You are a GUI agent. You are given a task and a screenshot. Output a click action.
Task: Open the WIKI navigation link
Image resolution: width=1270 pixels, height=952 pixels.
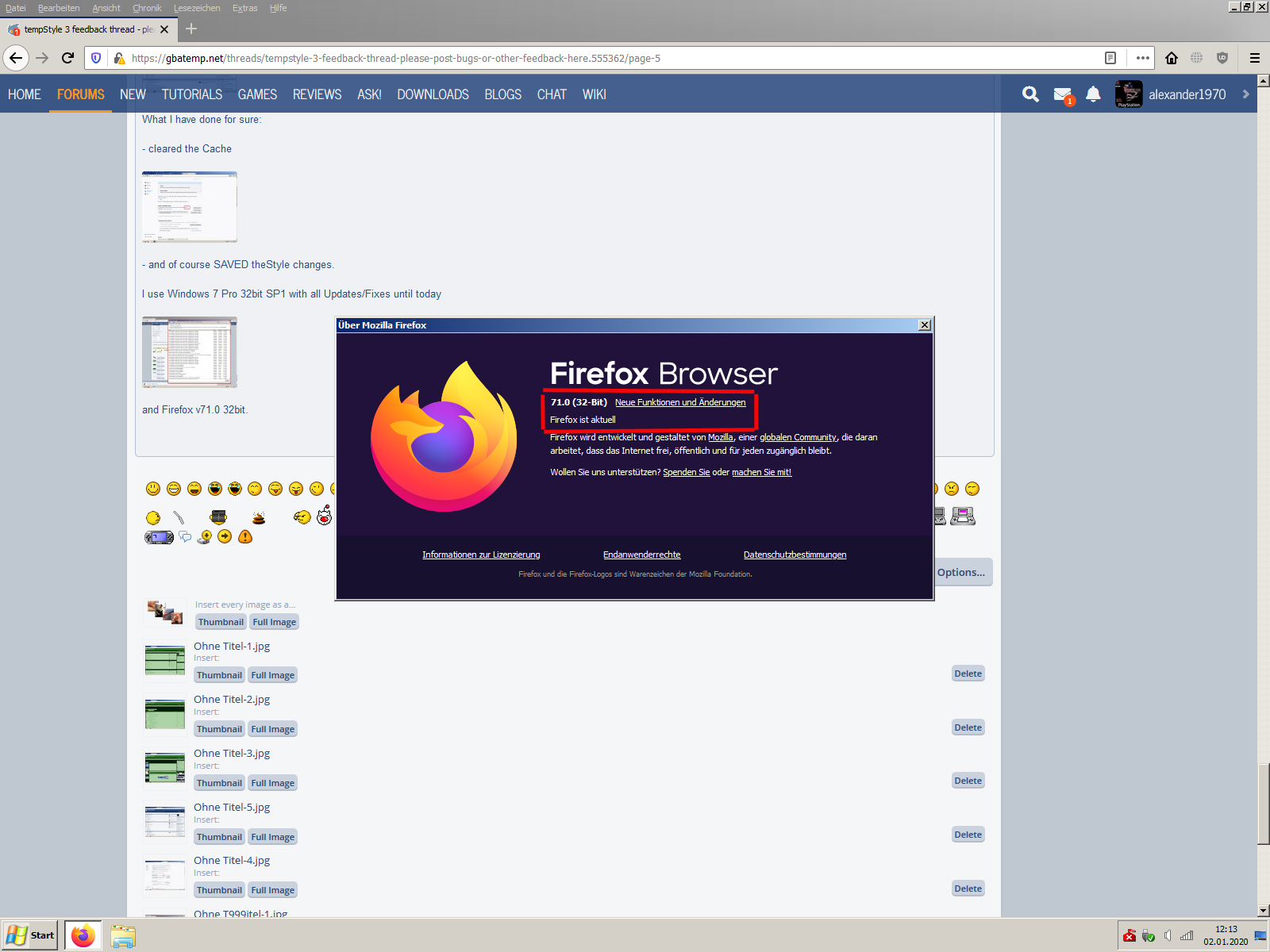pos(595,94)
